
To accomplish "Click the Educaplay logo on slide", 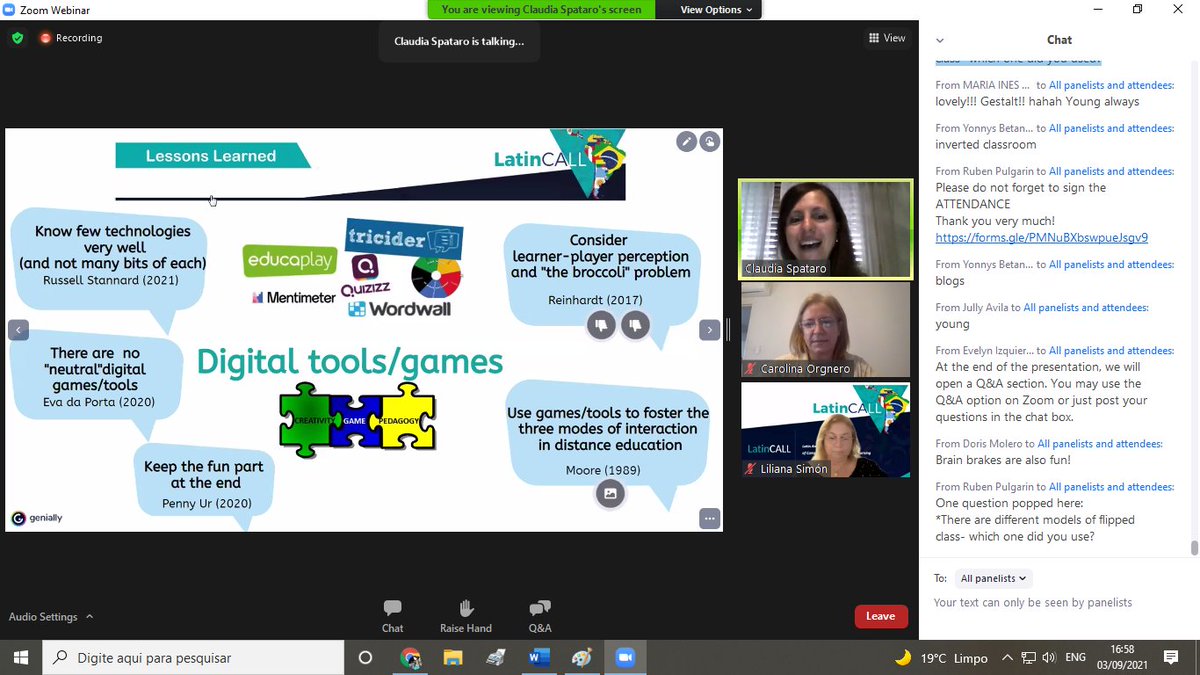I will [290, 260].
